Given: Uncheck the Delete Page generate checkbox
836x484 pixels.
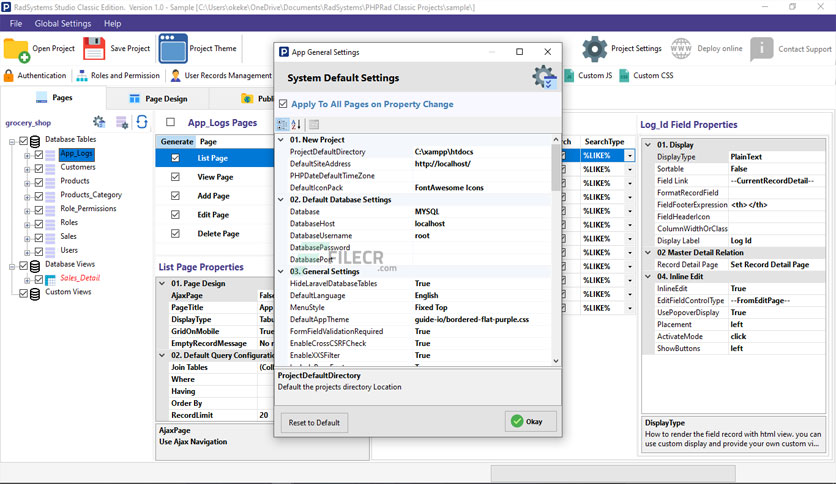Looking at the screenshot, I should click(175, 233).
